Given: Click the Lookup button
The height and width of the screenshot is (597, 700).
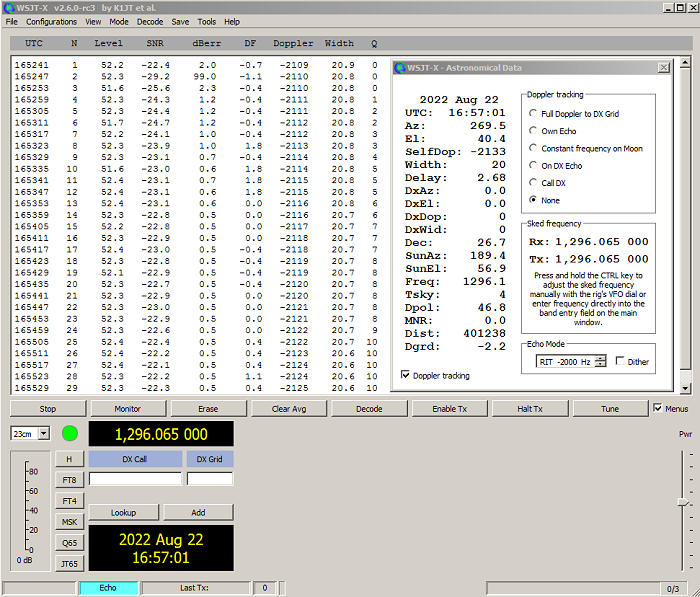Looking at the screenshot, I should pos(124,513).
